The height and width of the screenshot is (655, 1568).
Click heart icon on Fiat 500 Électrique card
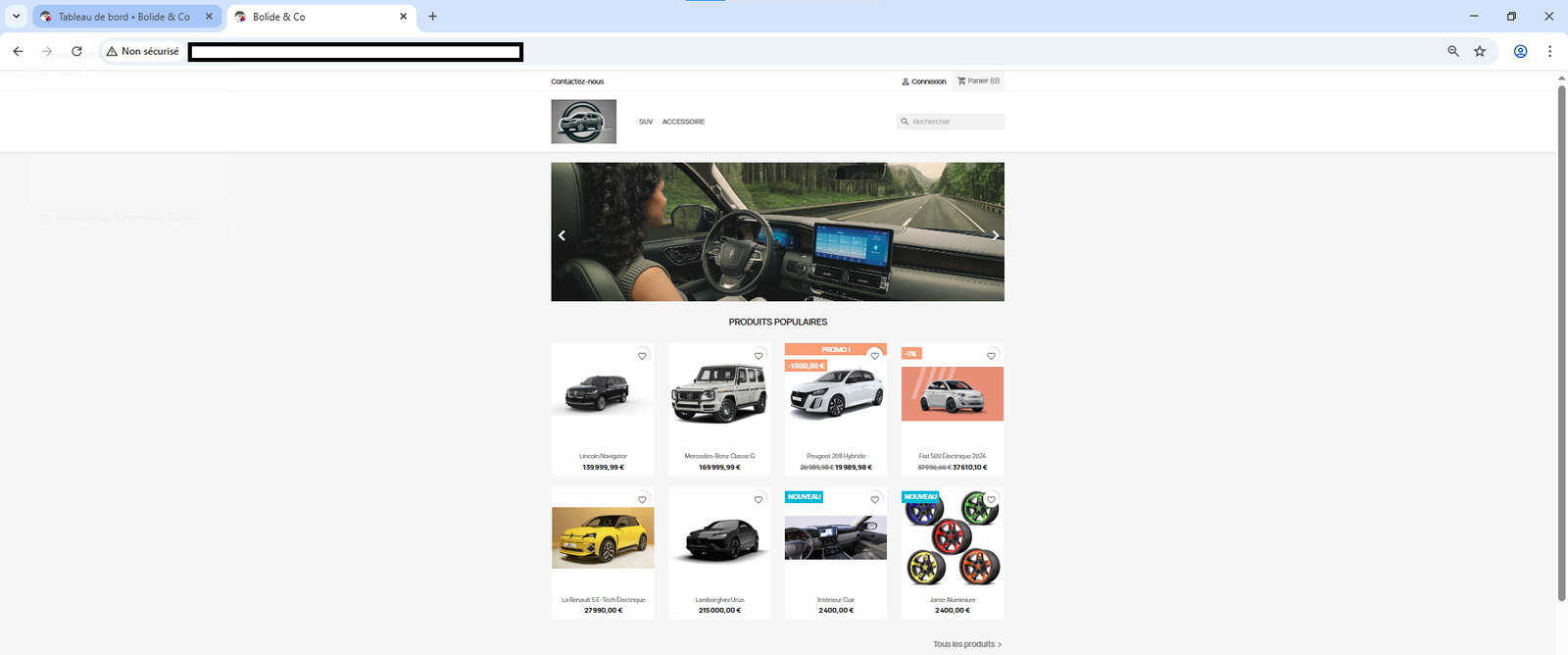point(991,356)
